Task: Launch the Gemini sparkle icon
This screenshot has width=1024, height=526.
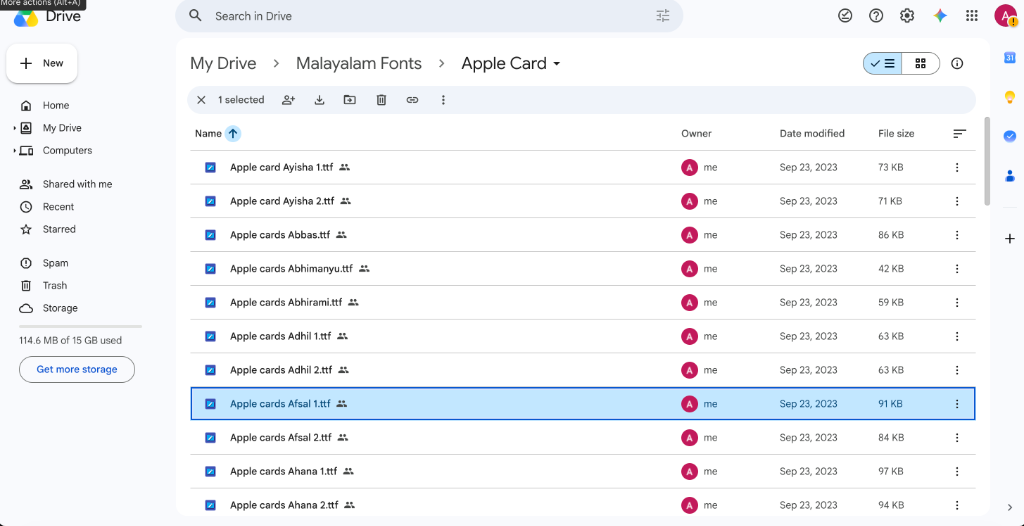Action: (x=940, y=16)
